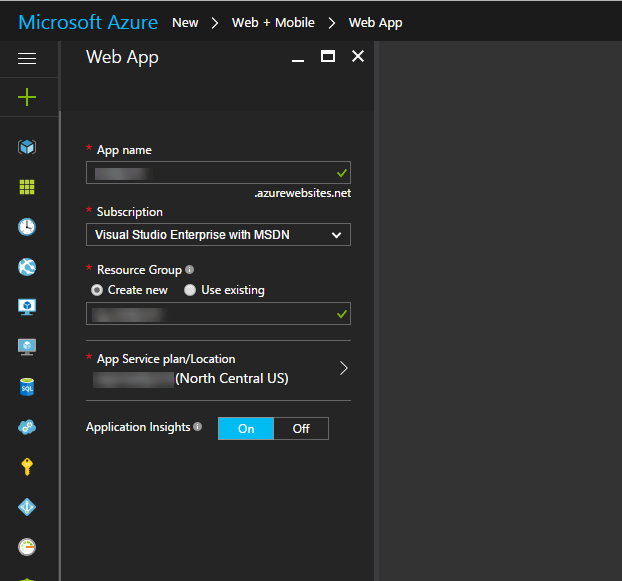The image size is (622, 581).
Task: Click the App name input field
Action: pos(218,173)
